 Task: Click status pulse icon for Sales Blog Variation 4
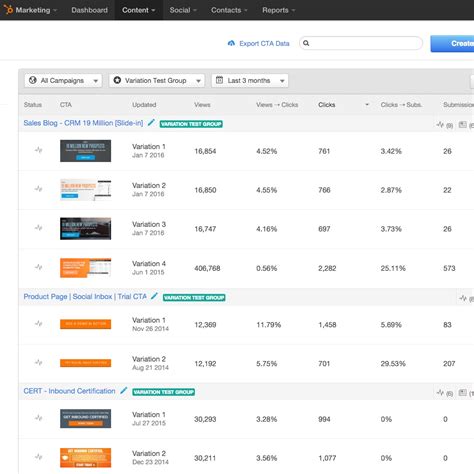click(x=39, y=267)
